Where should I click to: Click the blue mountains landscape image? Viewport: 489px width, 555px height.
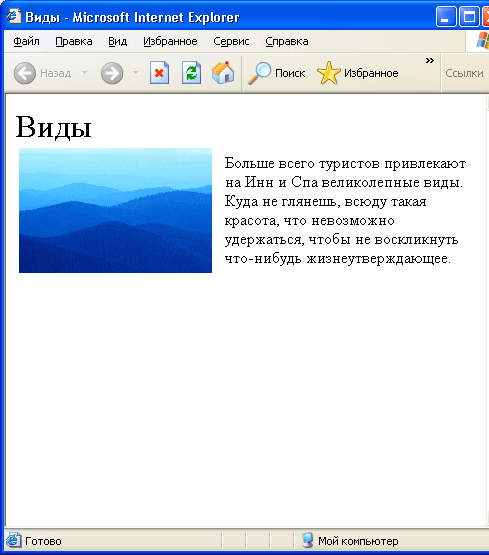115,210
